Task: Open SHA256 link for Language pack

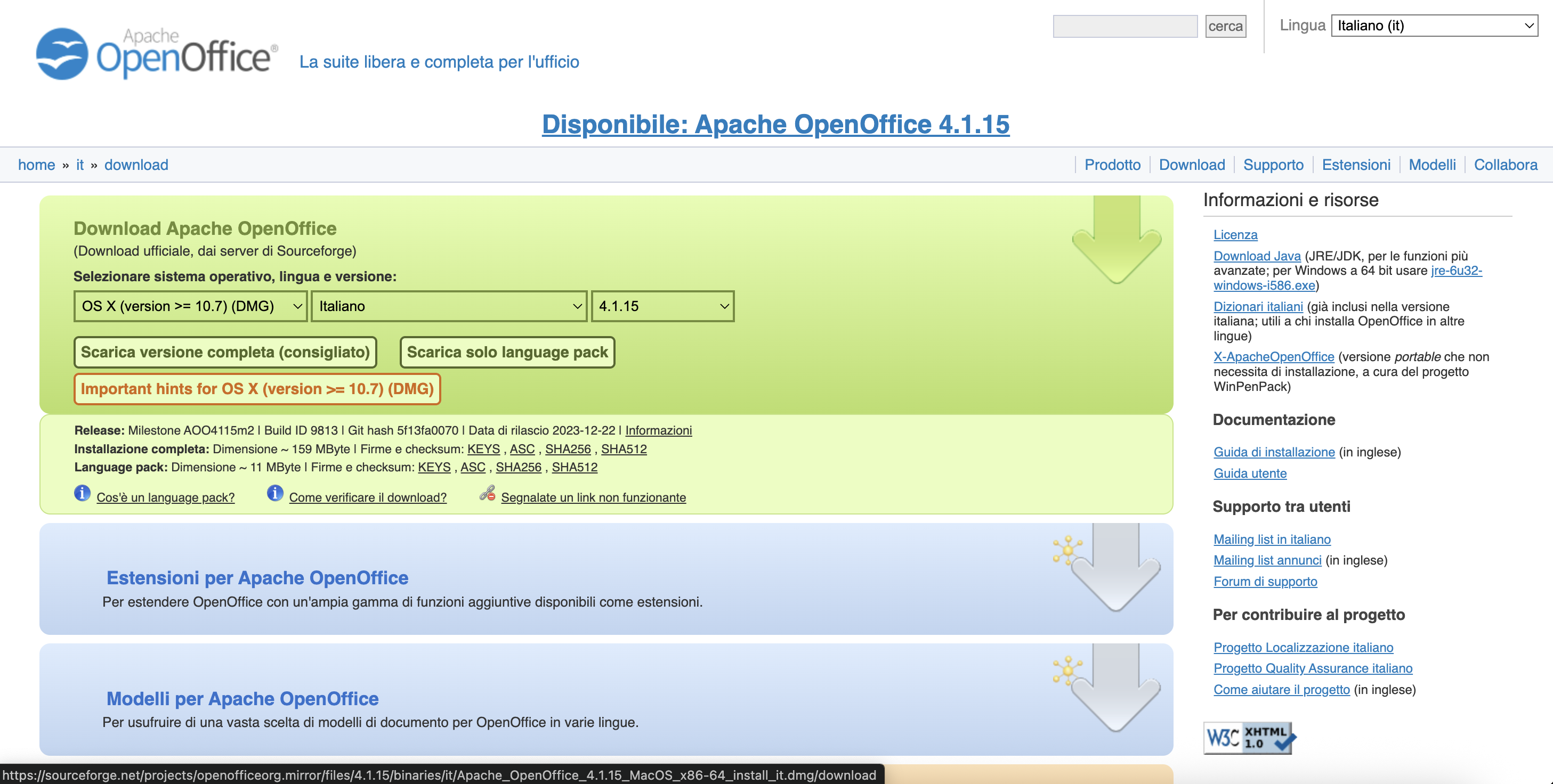Action: click(x=519, y=467)
